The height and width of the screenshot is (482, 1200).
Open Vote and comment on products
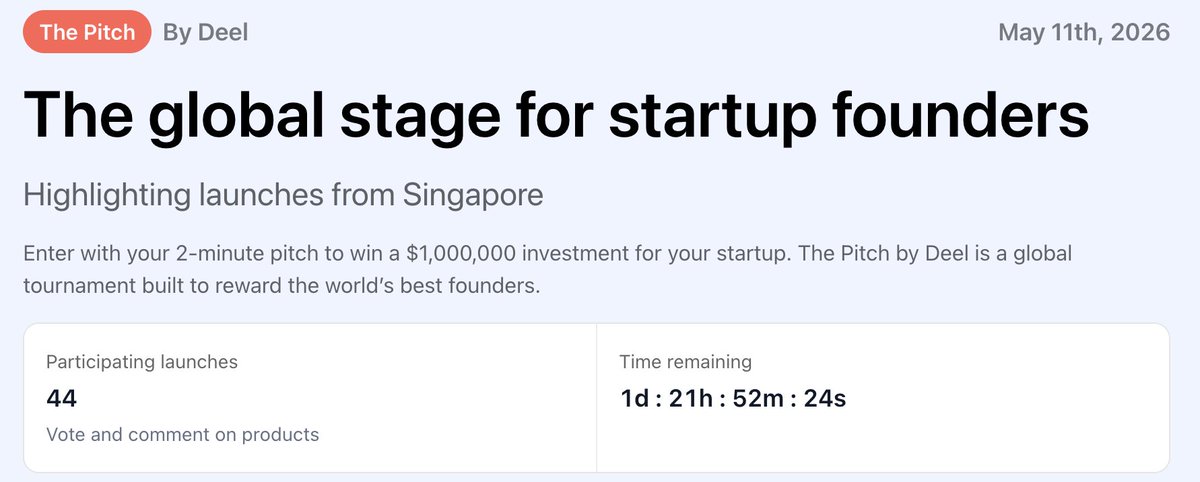click(183, 435)
